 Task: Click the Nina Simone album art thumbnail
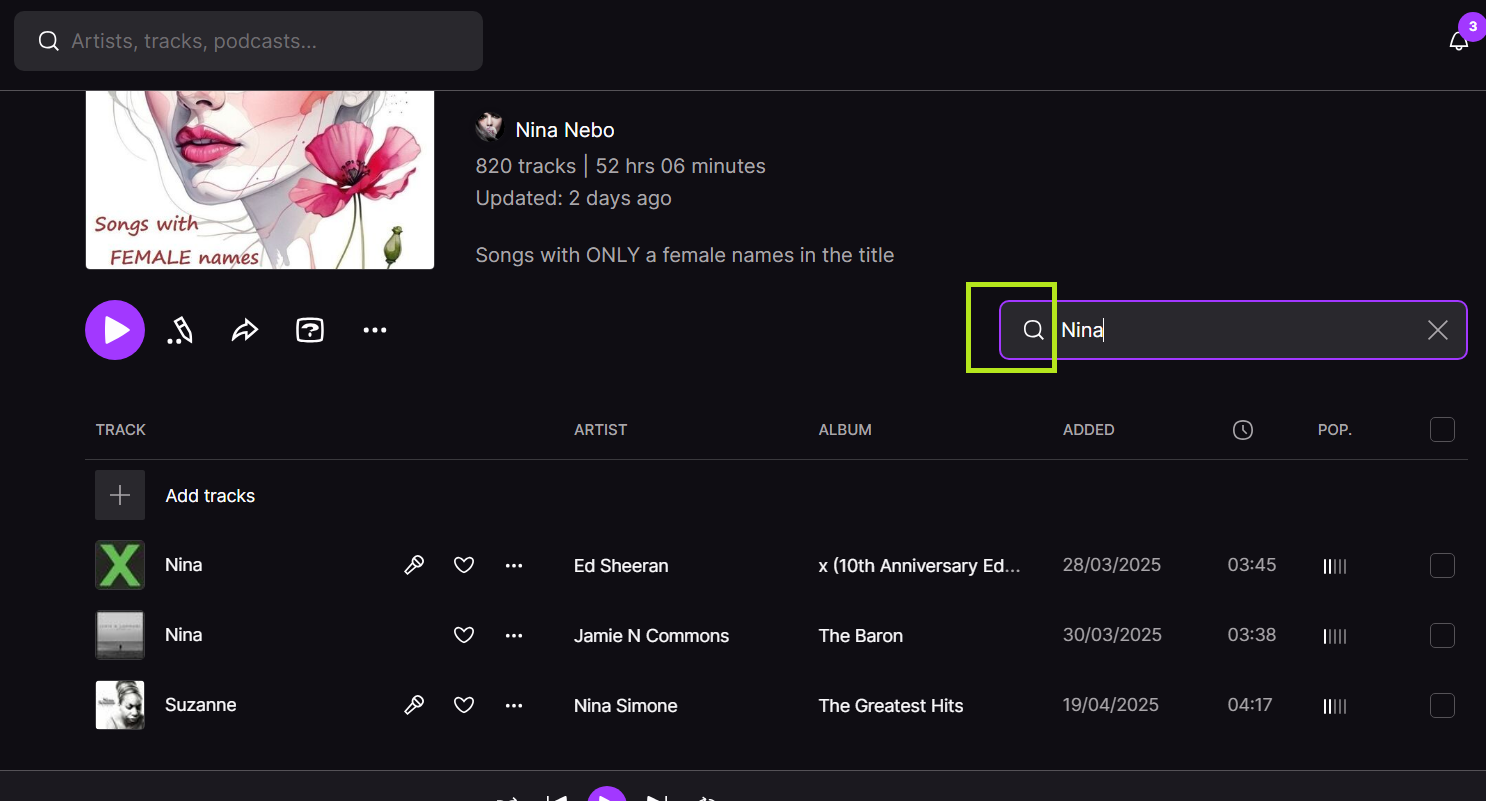[120, 705]
